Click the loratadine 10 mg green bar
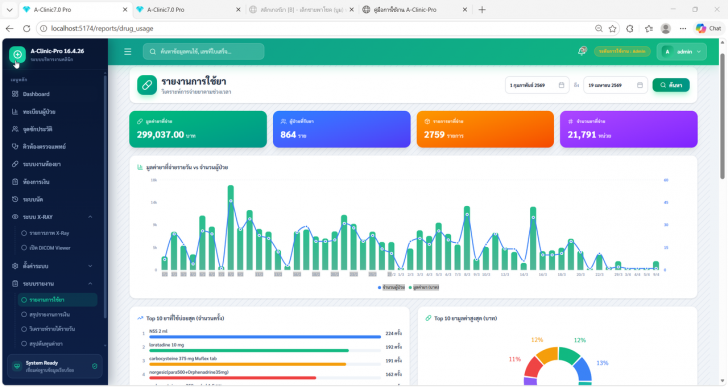Image resolution: width=728 pixels, height=387 pixels. click(249, 350)
